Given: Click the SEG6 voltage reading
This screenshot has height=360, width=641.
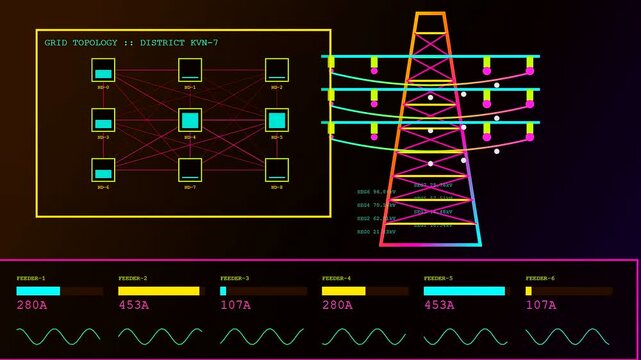Looking at the screenshot, I should pyautogui.click(x=376, y=192).
